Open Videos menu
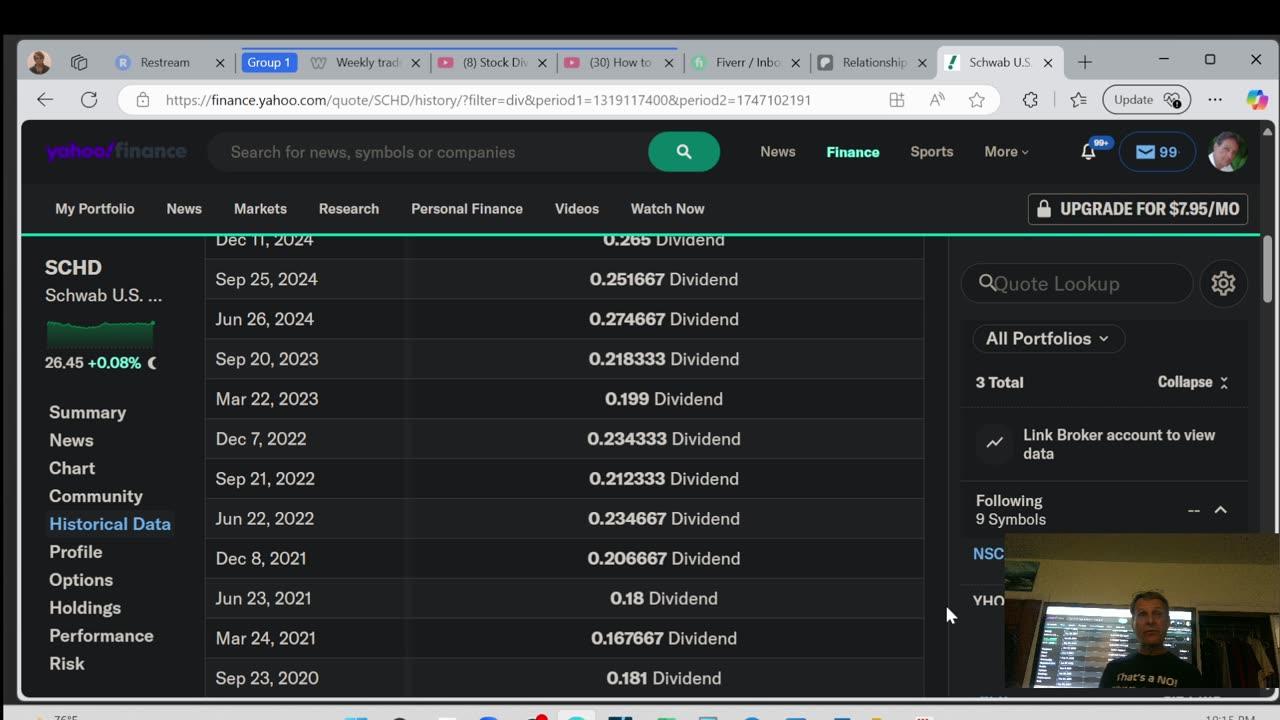1280x720 pixels. 577,209
